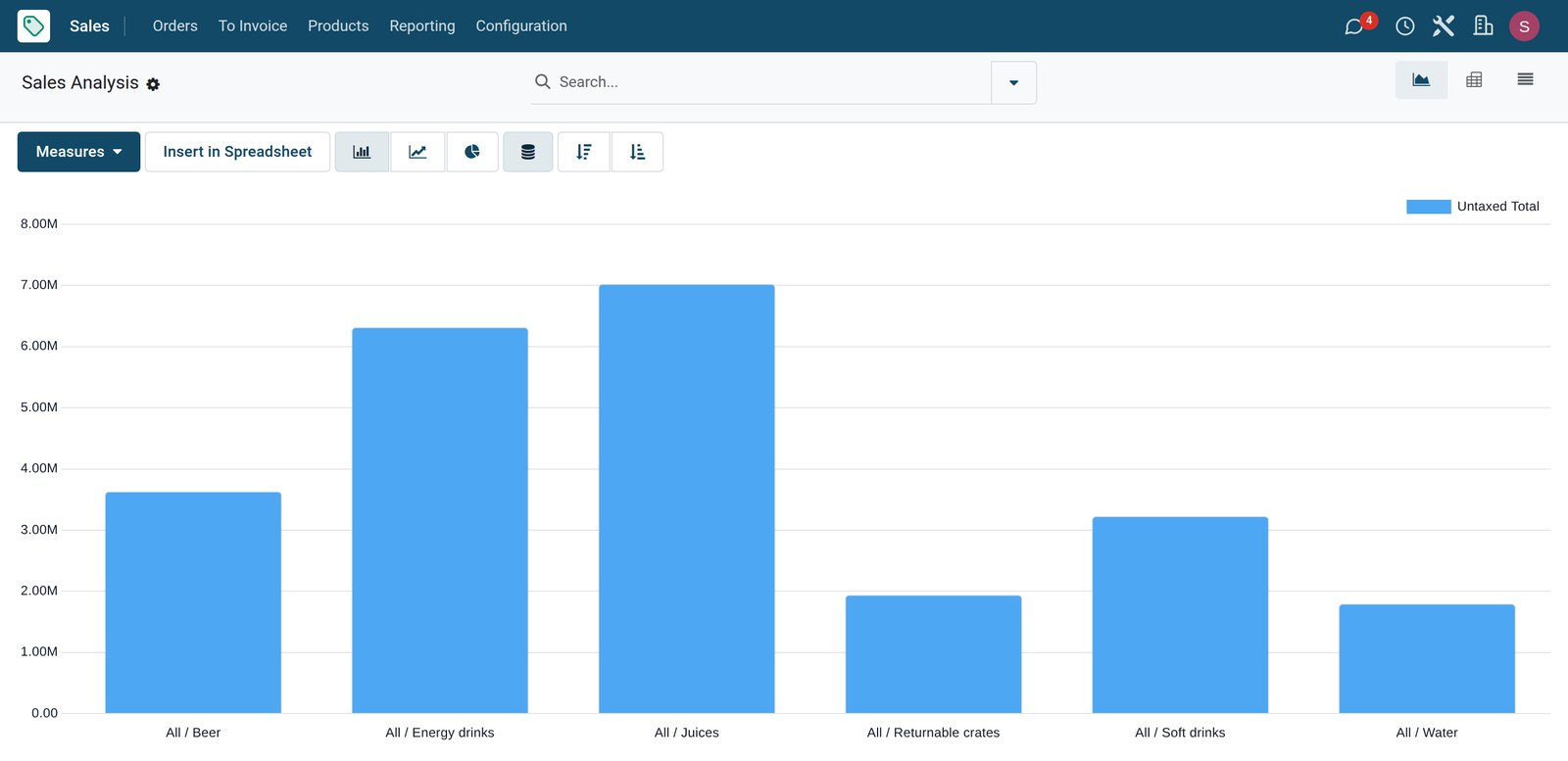Screen dimensions: 1568x761
Task: Open the Configuration menu
Action: [x=521, y=25]
